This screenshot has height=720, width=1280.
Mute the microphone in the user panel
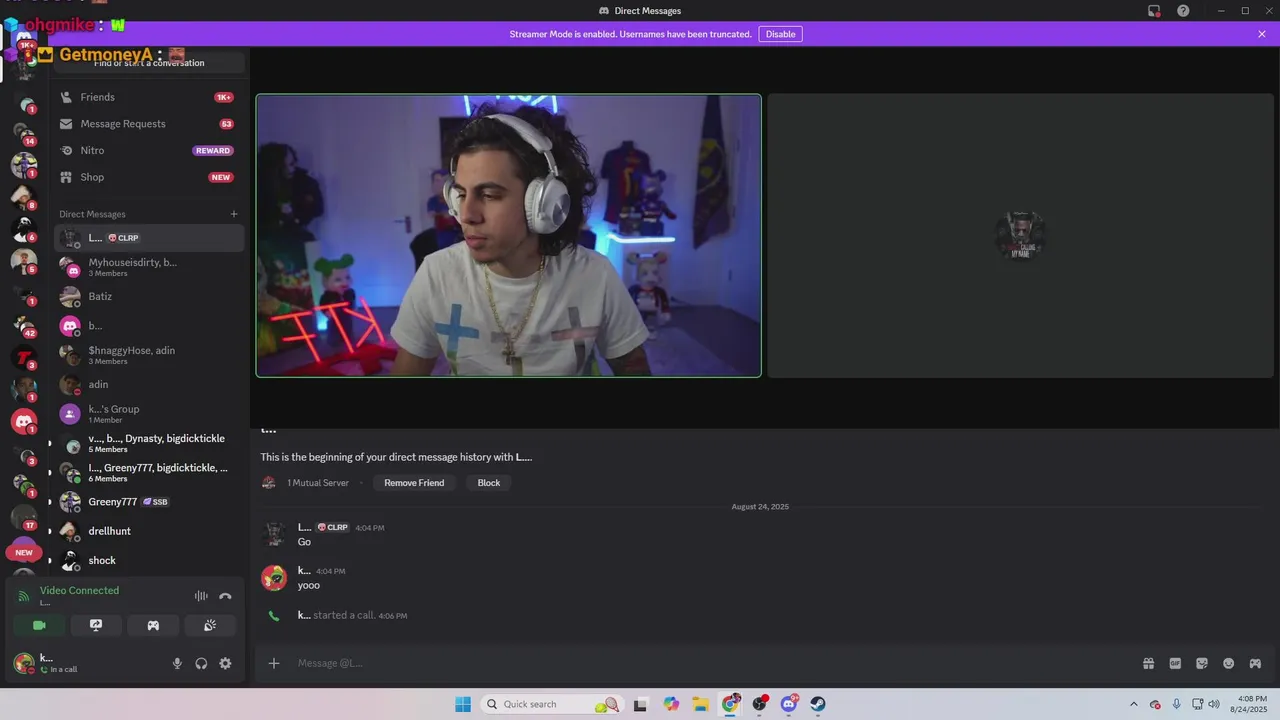coord(177,663)
